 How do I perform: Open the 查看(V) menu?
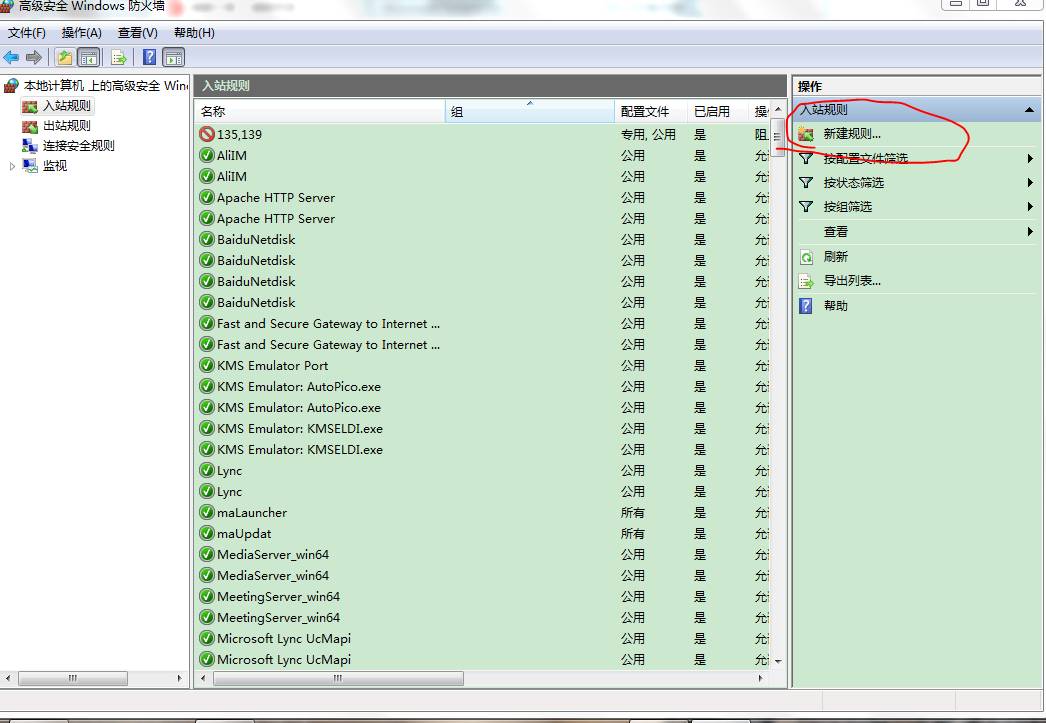pos(137,33)
